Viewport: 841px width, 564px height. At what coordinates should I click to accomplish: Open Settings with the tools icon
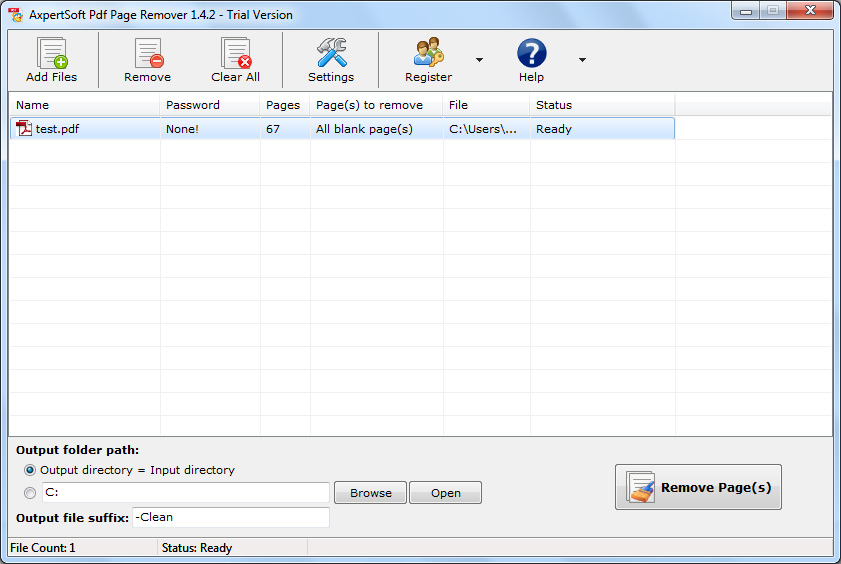[x=331, y=53]
